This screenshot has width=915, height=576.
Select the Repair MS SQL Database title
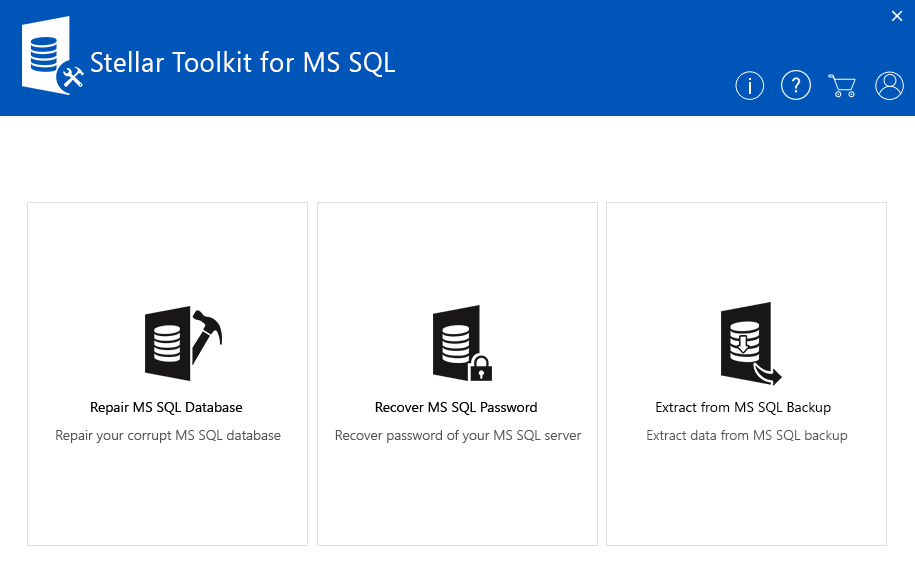point(167,408)
